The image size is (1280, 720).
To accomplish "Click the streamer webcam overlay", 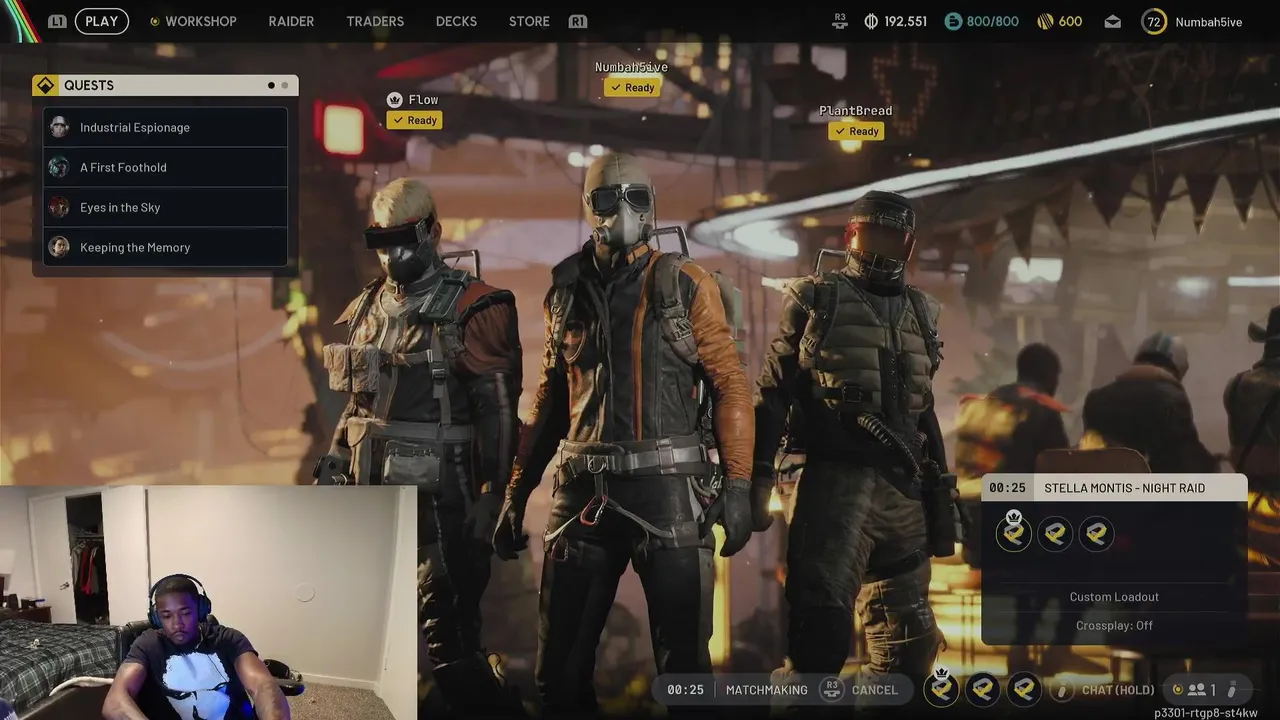I will point(208,603).
